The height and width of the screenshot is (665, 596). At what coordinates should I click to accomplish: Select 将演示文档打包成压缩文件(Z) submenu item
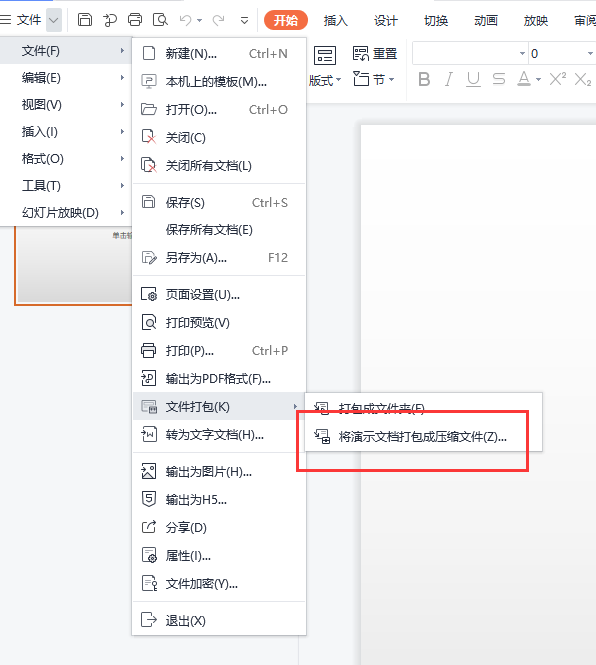tap(423, 436)
